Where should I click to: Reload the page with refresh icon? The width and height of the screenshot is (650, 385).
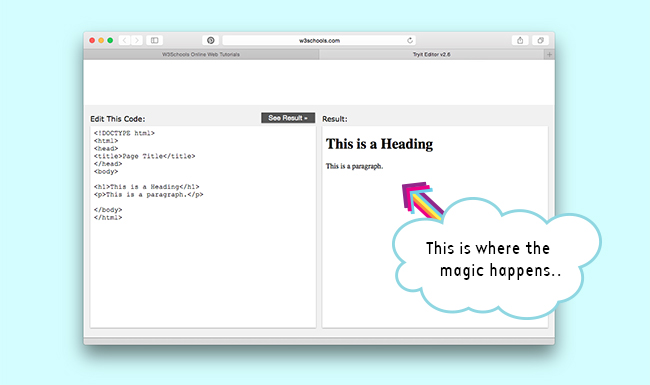410,40
